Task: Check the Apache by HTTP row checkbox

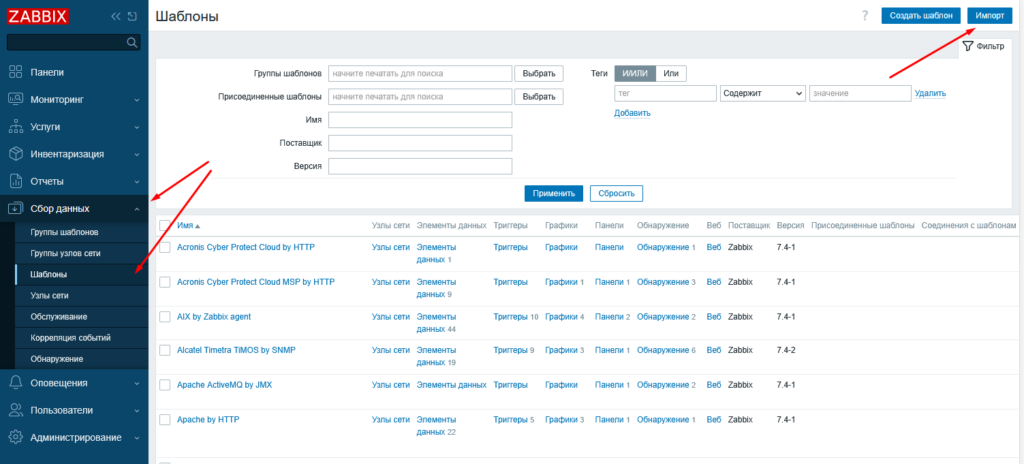Action: (x=164, y=419)
